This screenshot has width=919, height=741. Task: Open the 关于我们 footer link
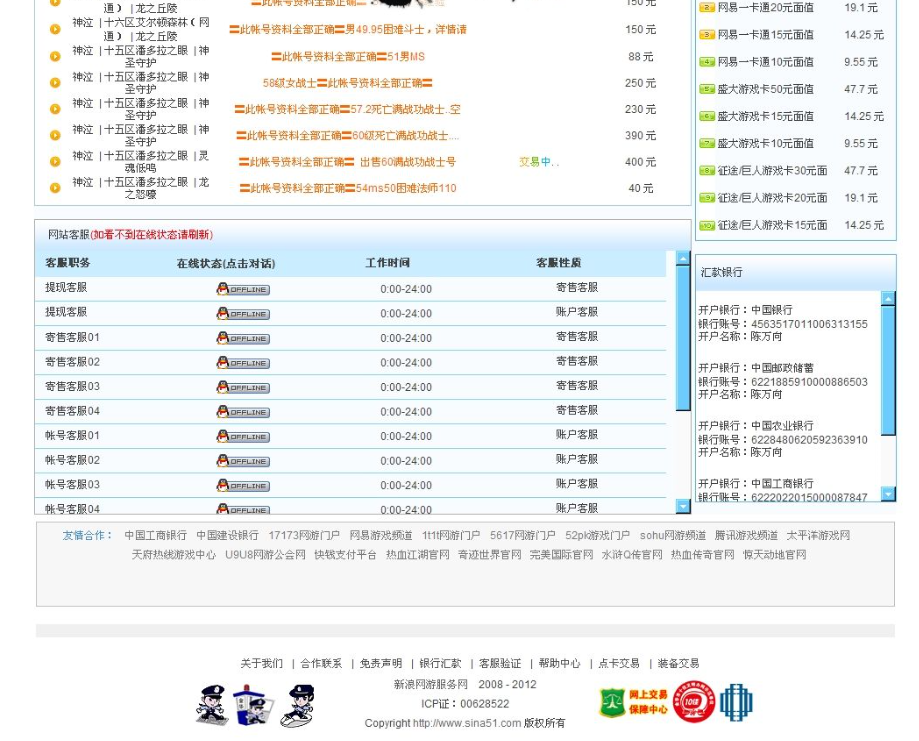pyautogui.click(x=261, y=663)
